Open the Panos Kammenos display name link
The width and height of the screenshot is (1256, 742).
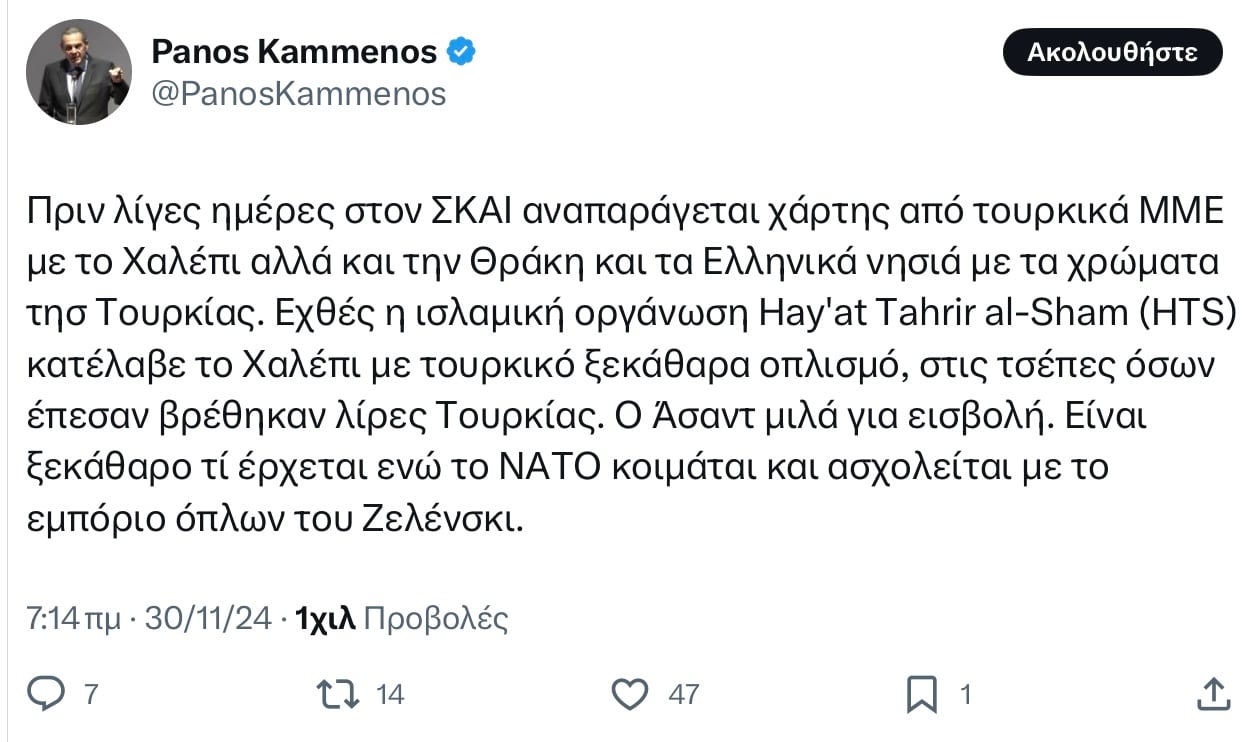[x=294, y=51]
